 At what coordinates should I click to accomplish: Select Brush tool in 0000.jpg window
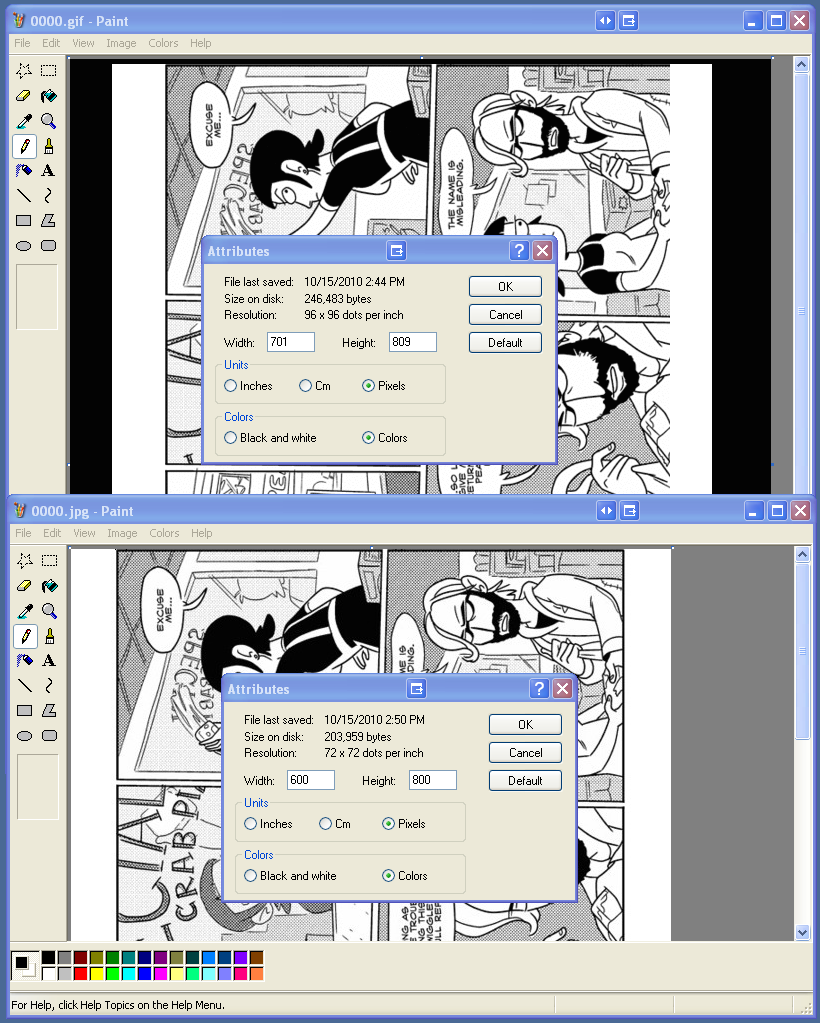click(x=50, y=635)
